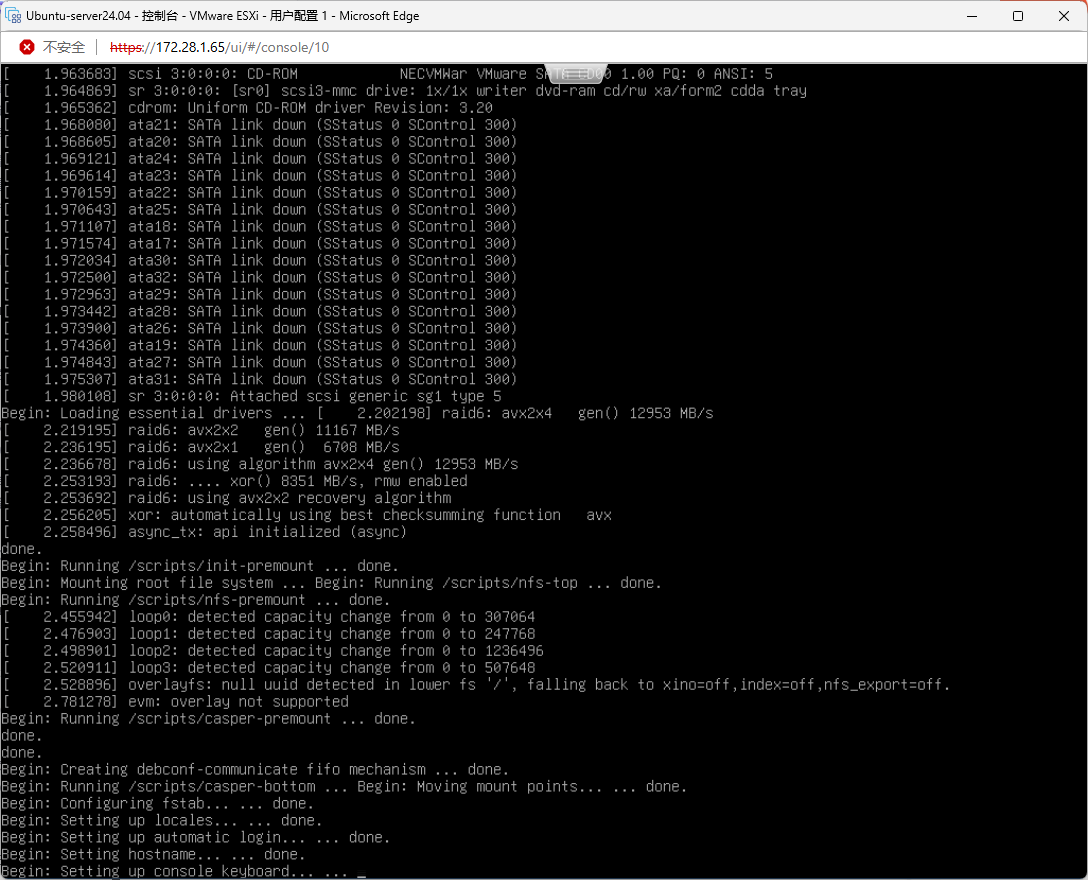
Task: Maximize the Edge console window
Action: pos(1017,16)
